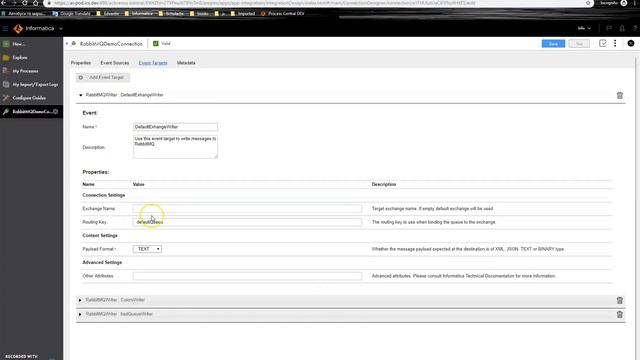
Task: Delete the badQueueWriter event target
Action: tap(620, 314)
